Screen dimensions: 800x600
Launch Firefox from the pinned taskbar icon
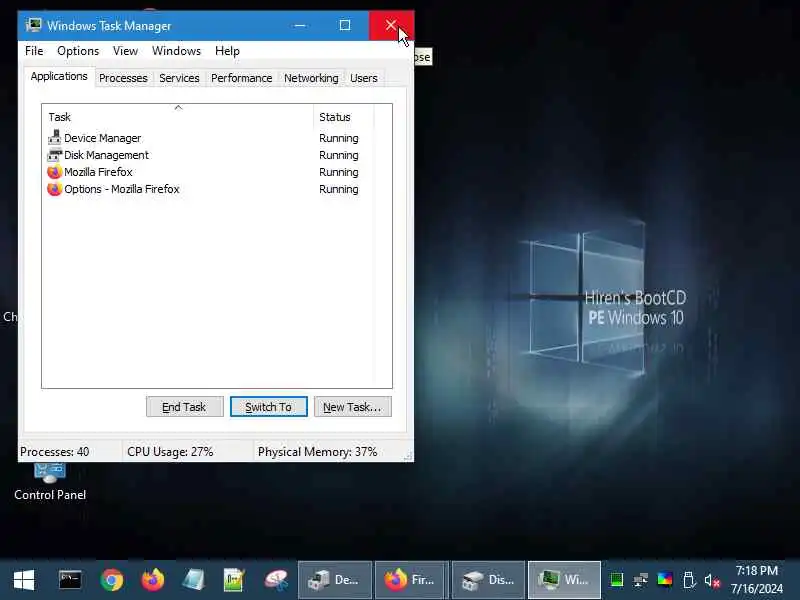click(153, 580)
